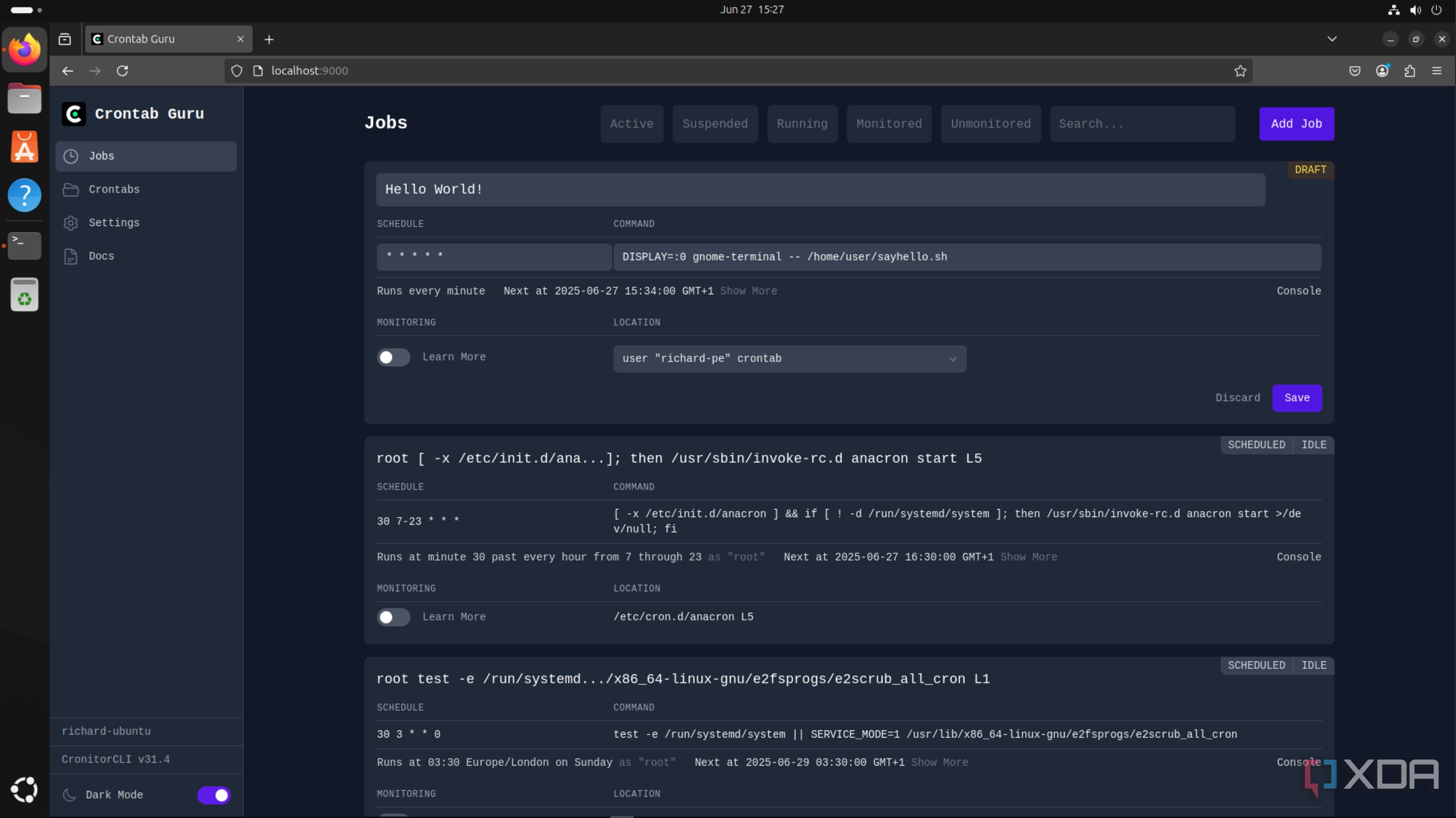
Task: Go back with browser back arrow
Action: click(67, 70)
